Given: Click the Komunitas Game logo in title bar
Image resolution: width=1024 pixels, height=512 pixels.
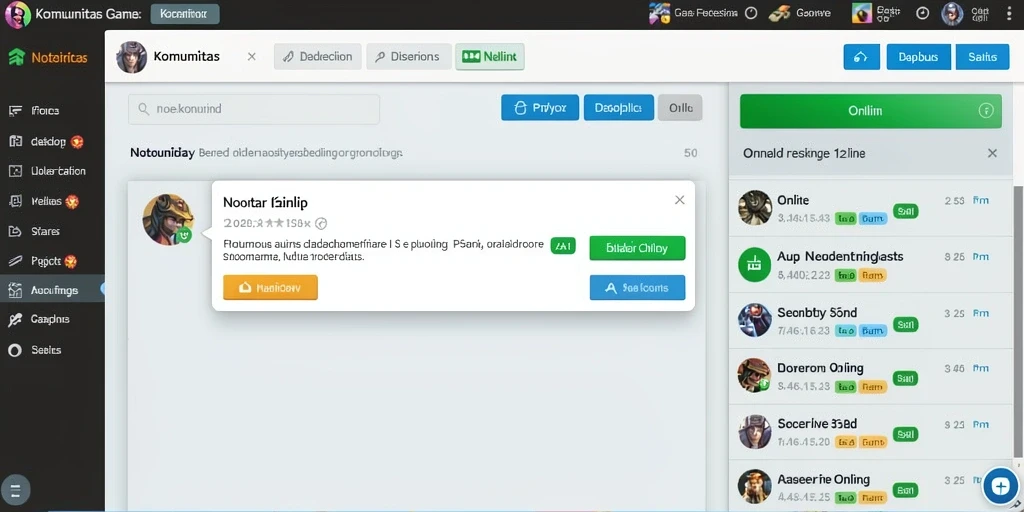Looking at the screenshot, I should 18,14.
